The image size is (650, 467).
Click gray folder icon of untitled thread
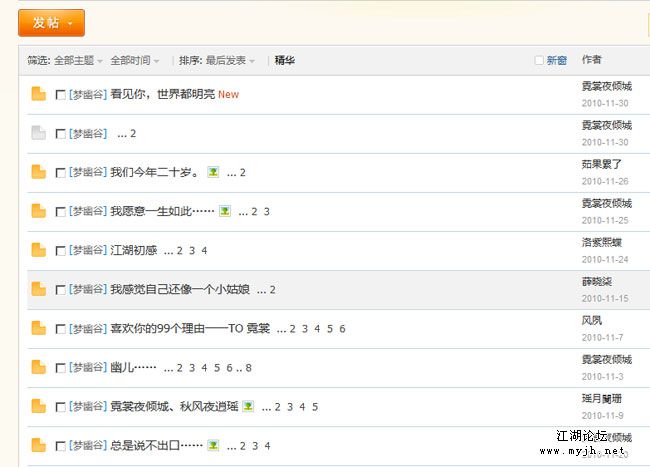point(39,133)
